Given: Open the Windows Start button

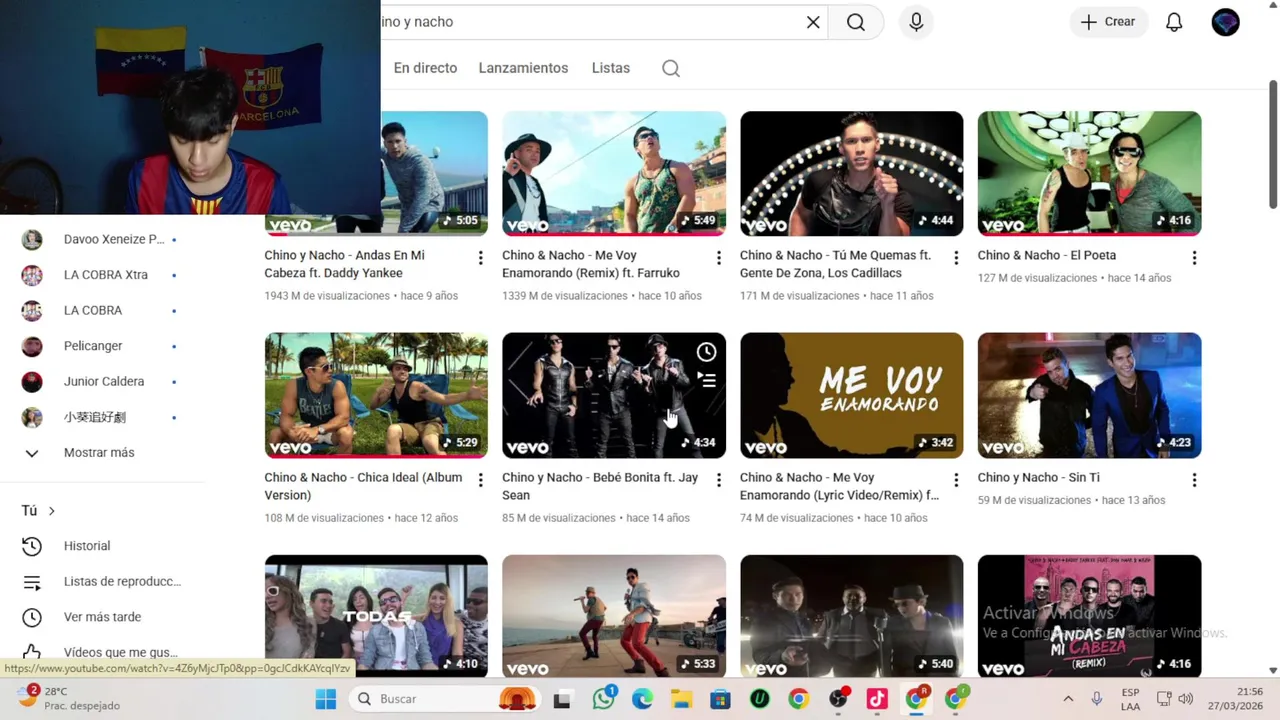Looking at the screenshot, I should point(326,699).
